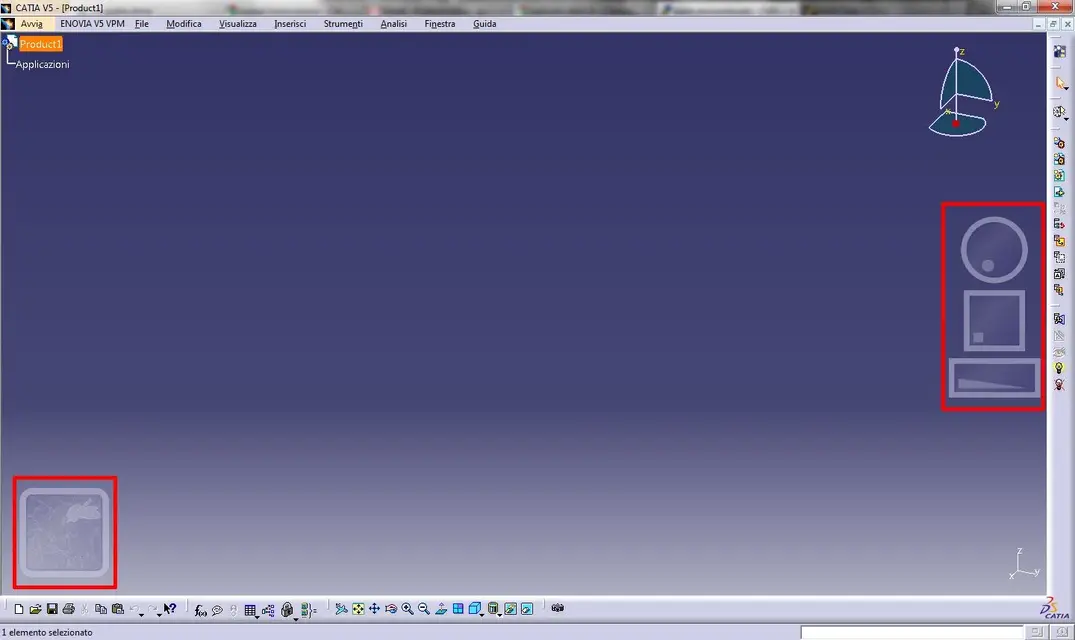Open the redo history dropdown arrow
The height and width of the screenshot is (640, 1075).
click(x=159, y=615)
